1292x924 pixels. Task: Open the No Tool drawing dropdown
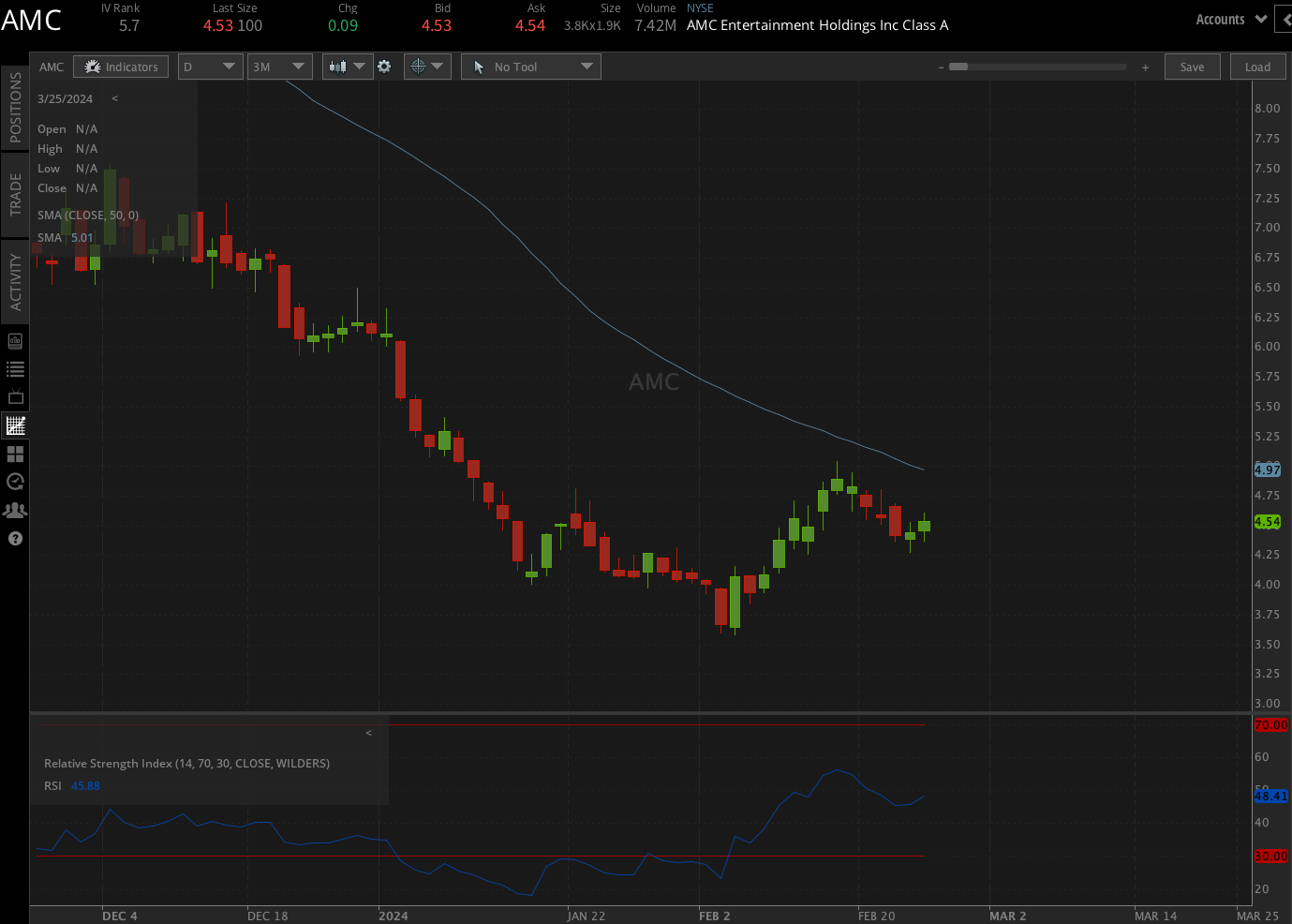point(530,67)
